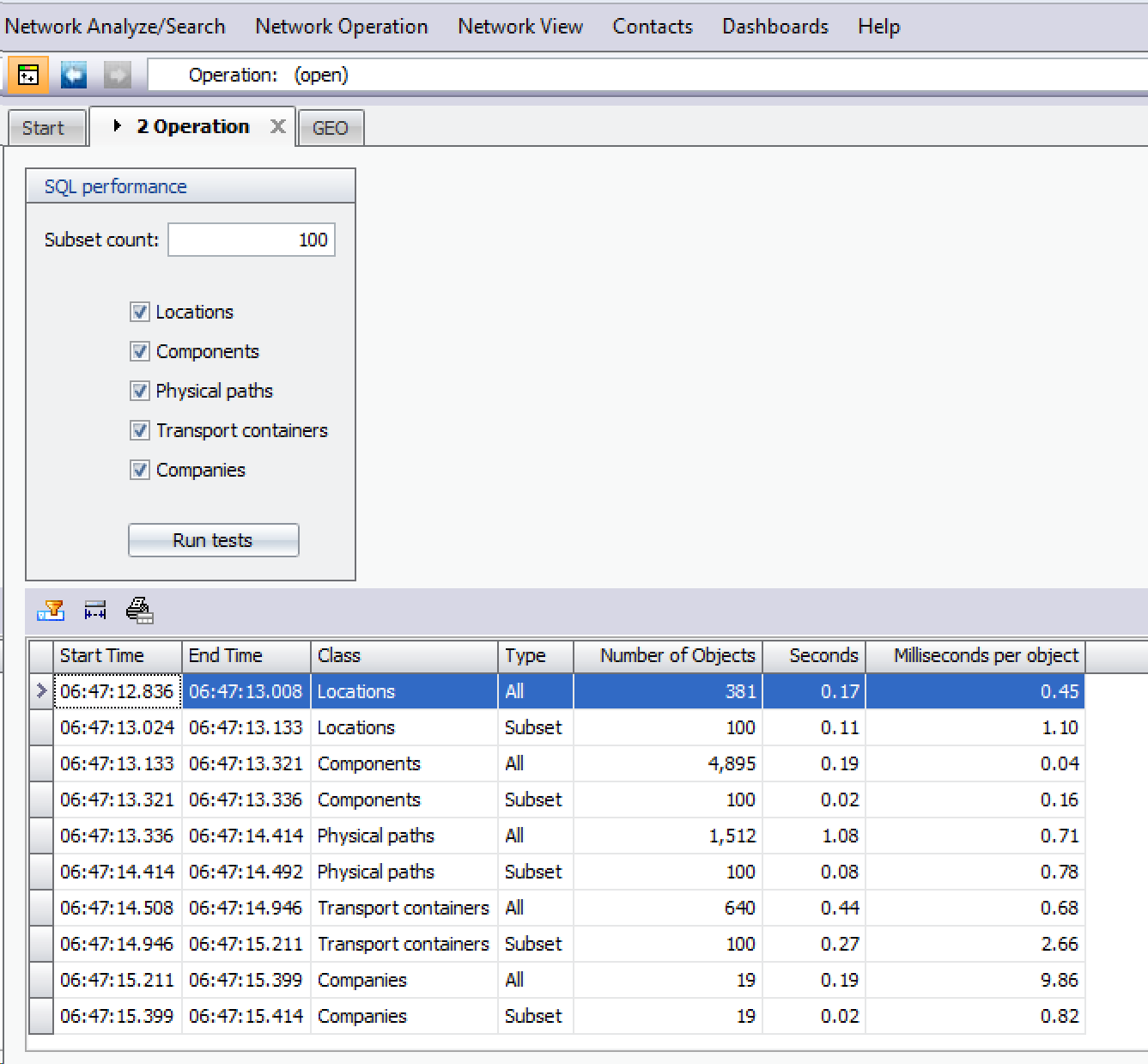Viewport: 1148px width, 1064px height.
Task: Click the column width fit icon
Action: [x=95, y=611]
